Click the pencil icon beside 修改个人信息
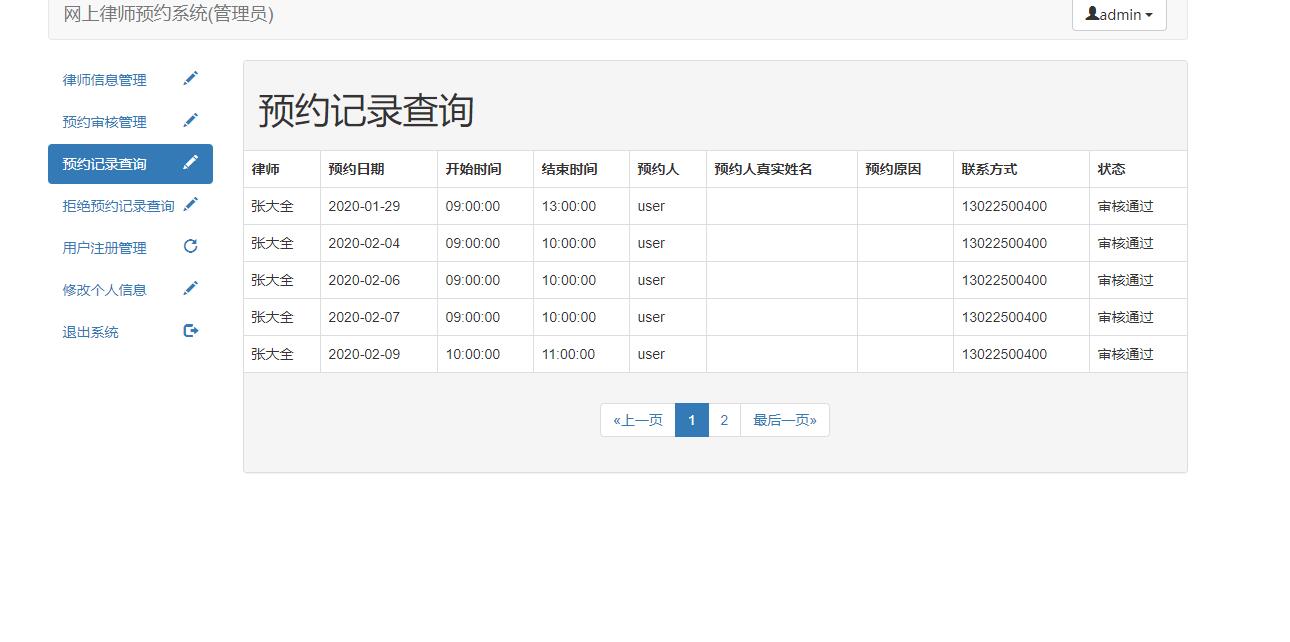Viewport: 1290px width, 642px height. (x=190, y=289)
